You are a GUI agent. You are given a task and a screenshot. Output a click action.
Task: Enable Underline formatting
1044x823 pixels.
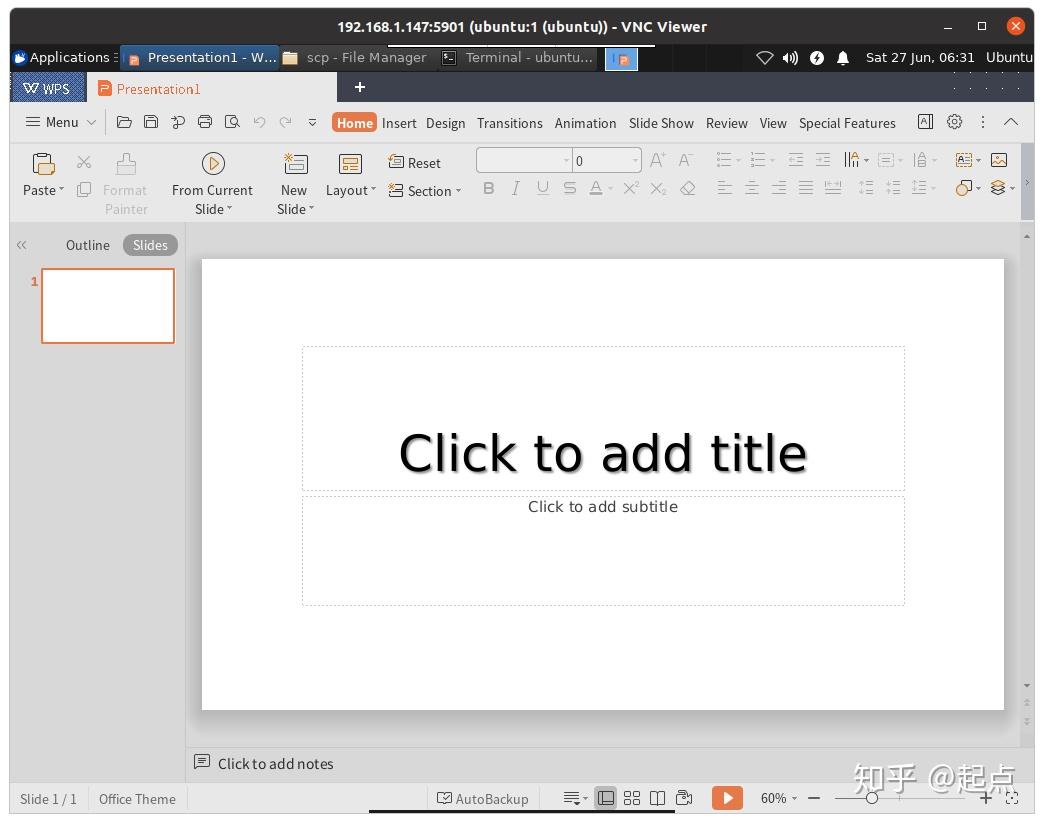pos(542,188)
